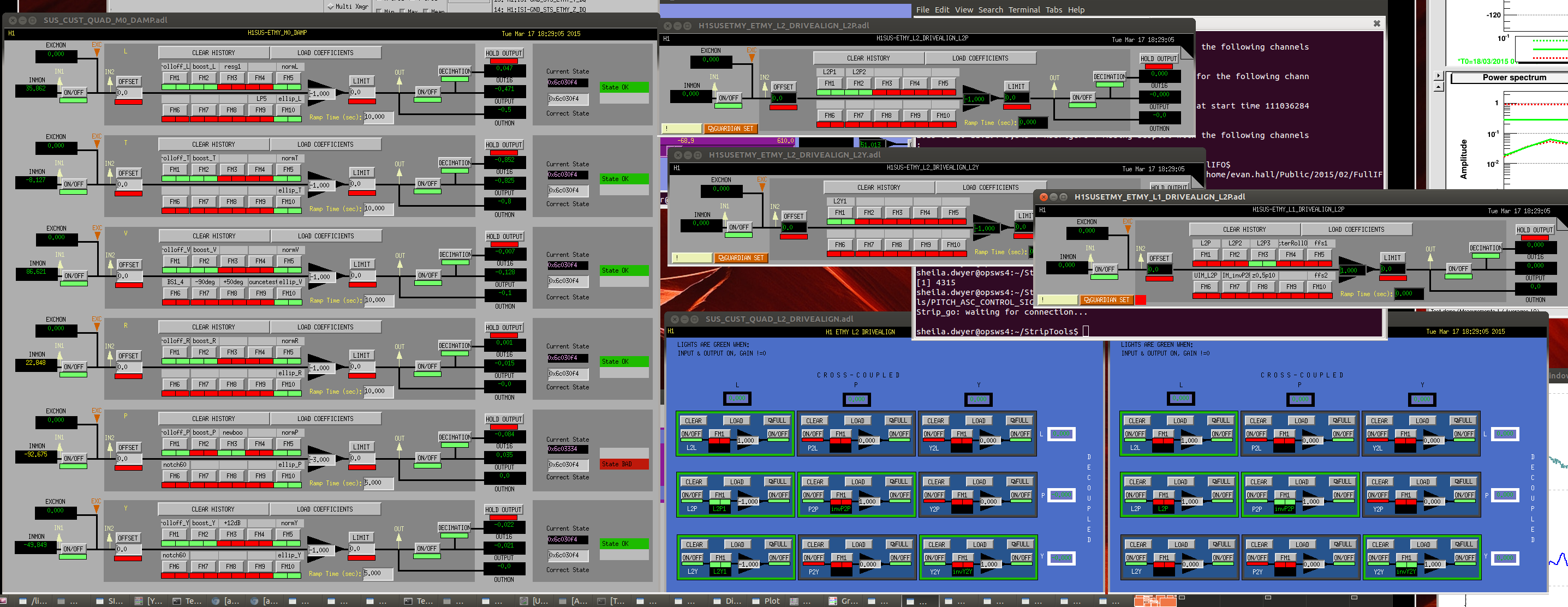Open FULL display for Y2L in left matrix
The height and width of the screenshot is (607, 1568).
(x=1019, y=420)
